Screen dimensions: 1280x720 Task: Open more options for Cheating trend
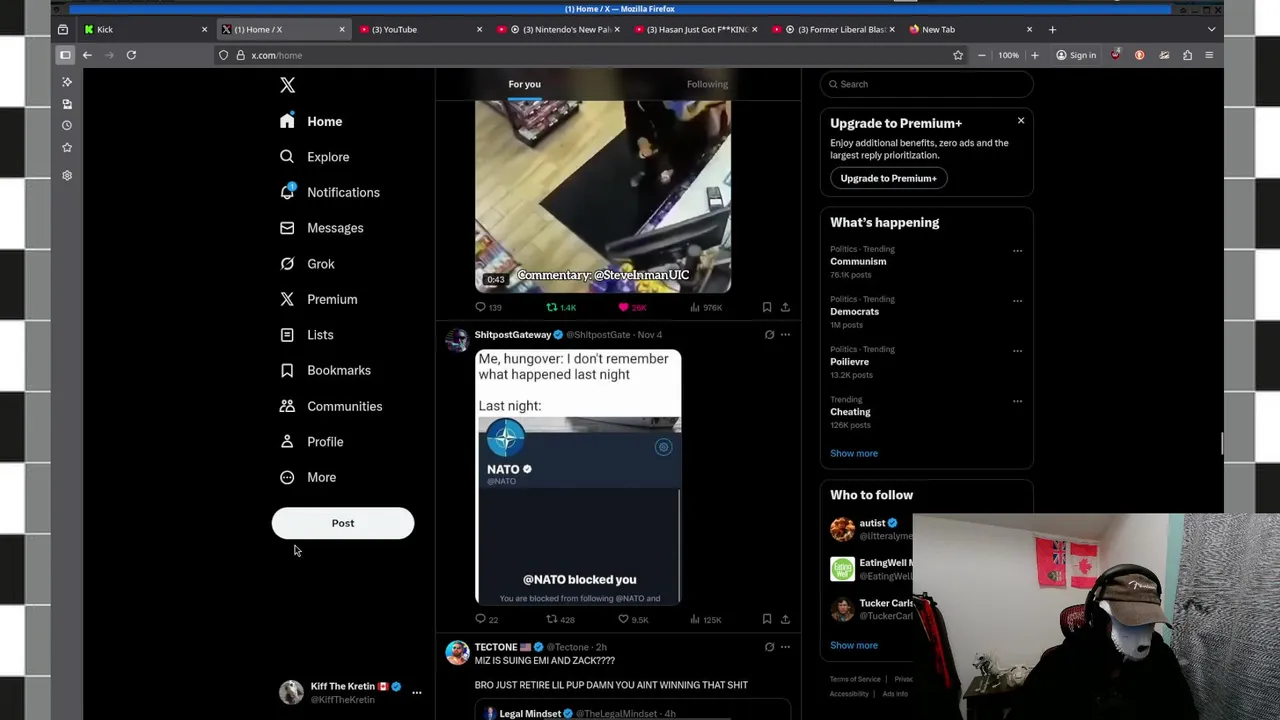point(1017,401)
